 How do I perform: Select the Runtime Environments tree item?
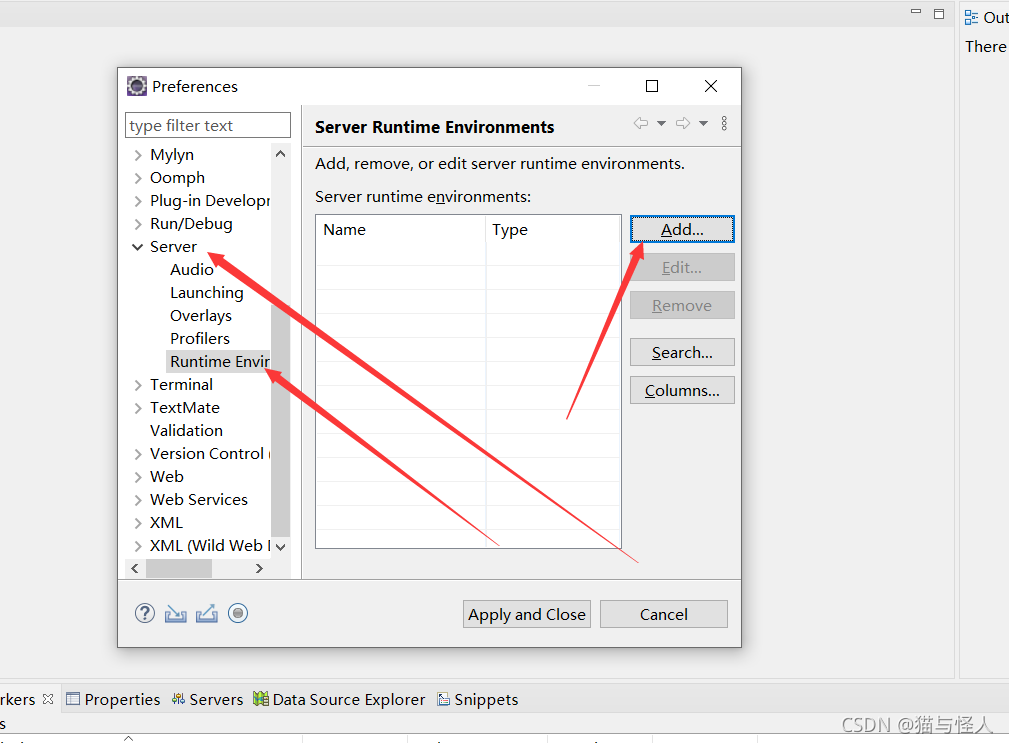tap(219, 362)
